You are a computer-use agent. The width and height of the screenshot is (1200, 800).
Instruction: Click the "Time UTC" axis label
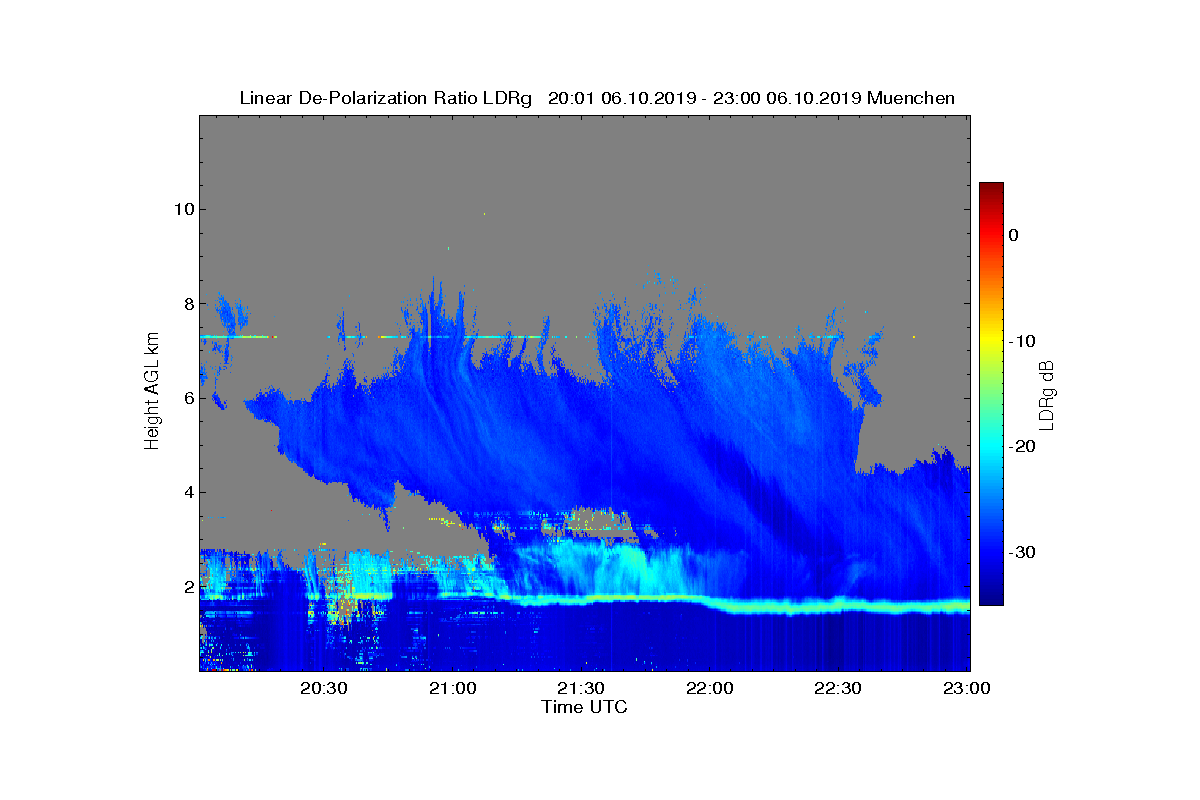coord(584,707)
